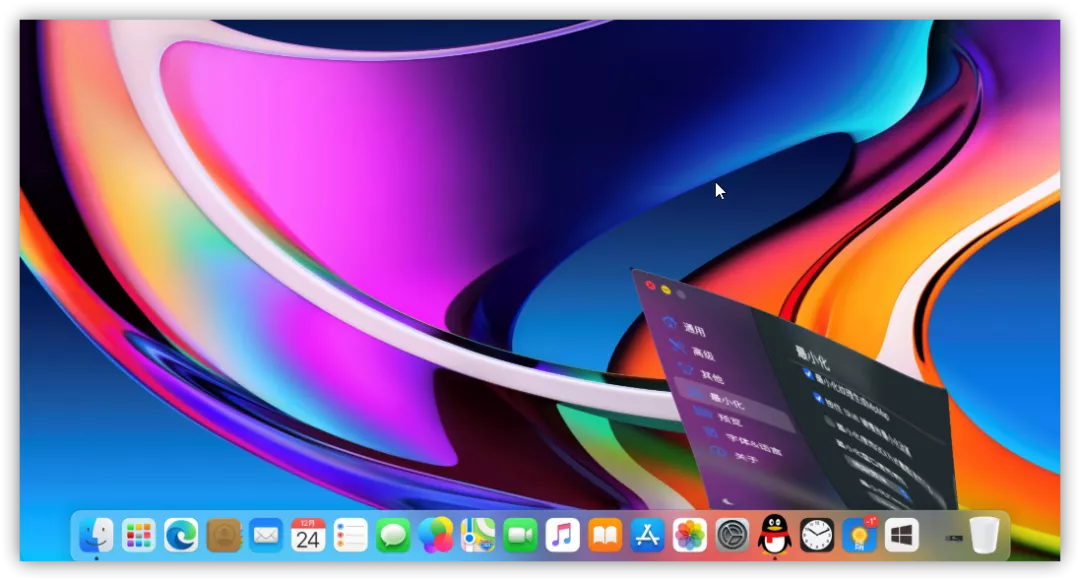This screenshot has height=581, width=1080.
Task: Toggle second checked checkbox under 最小化
Action: point(818,398)
